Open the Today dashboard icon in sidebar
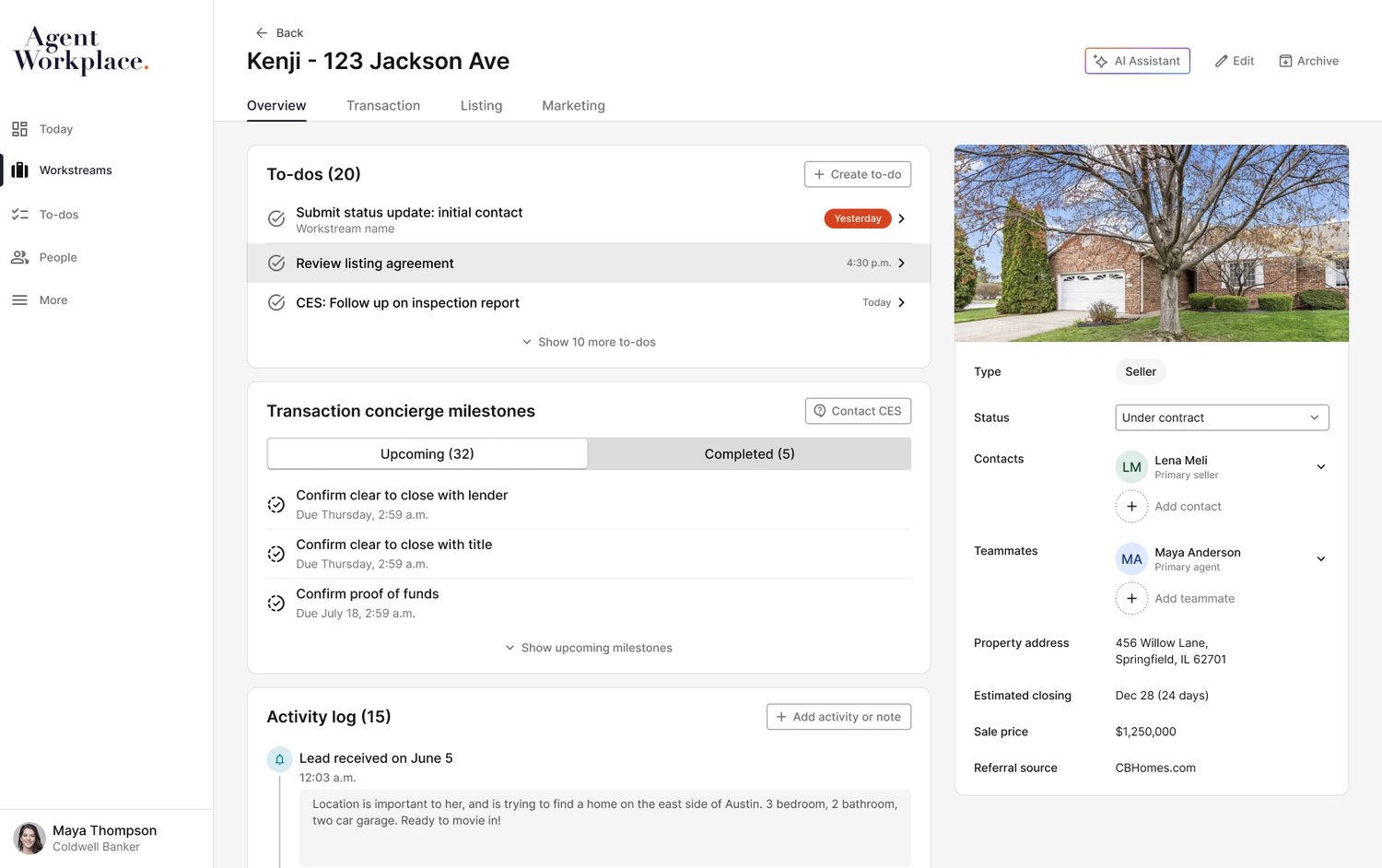 coord(19,129)
